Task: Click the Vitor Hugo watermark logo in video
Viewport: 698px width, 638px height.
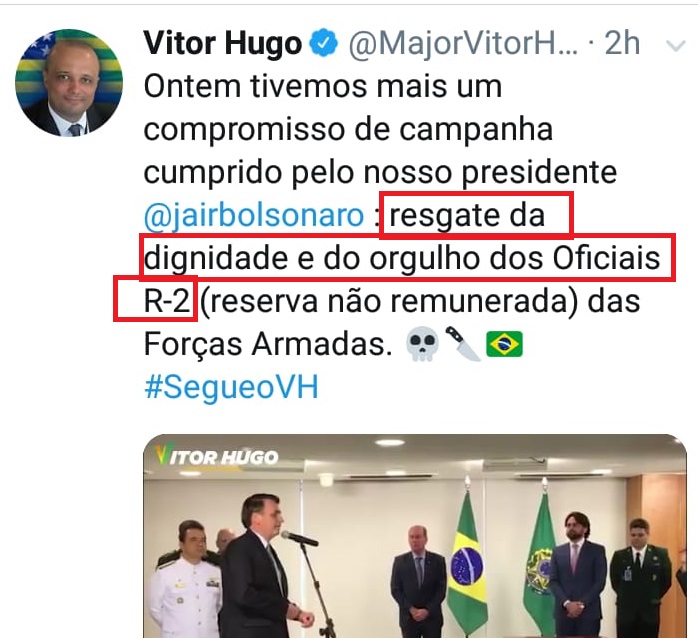Action: point(217,456)
